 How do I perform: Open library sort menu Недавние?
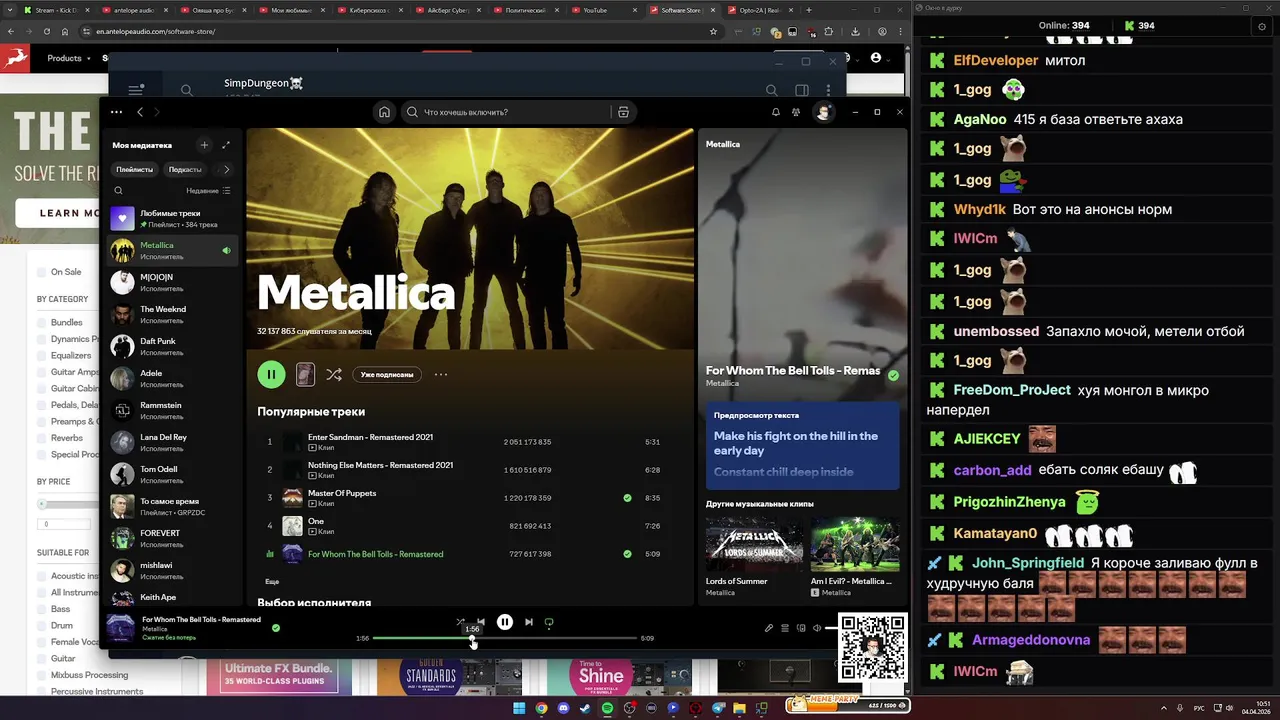click(x=208, y=190)
